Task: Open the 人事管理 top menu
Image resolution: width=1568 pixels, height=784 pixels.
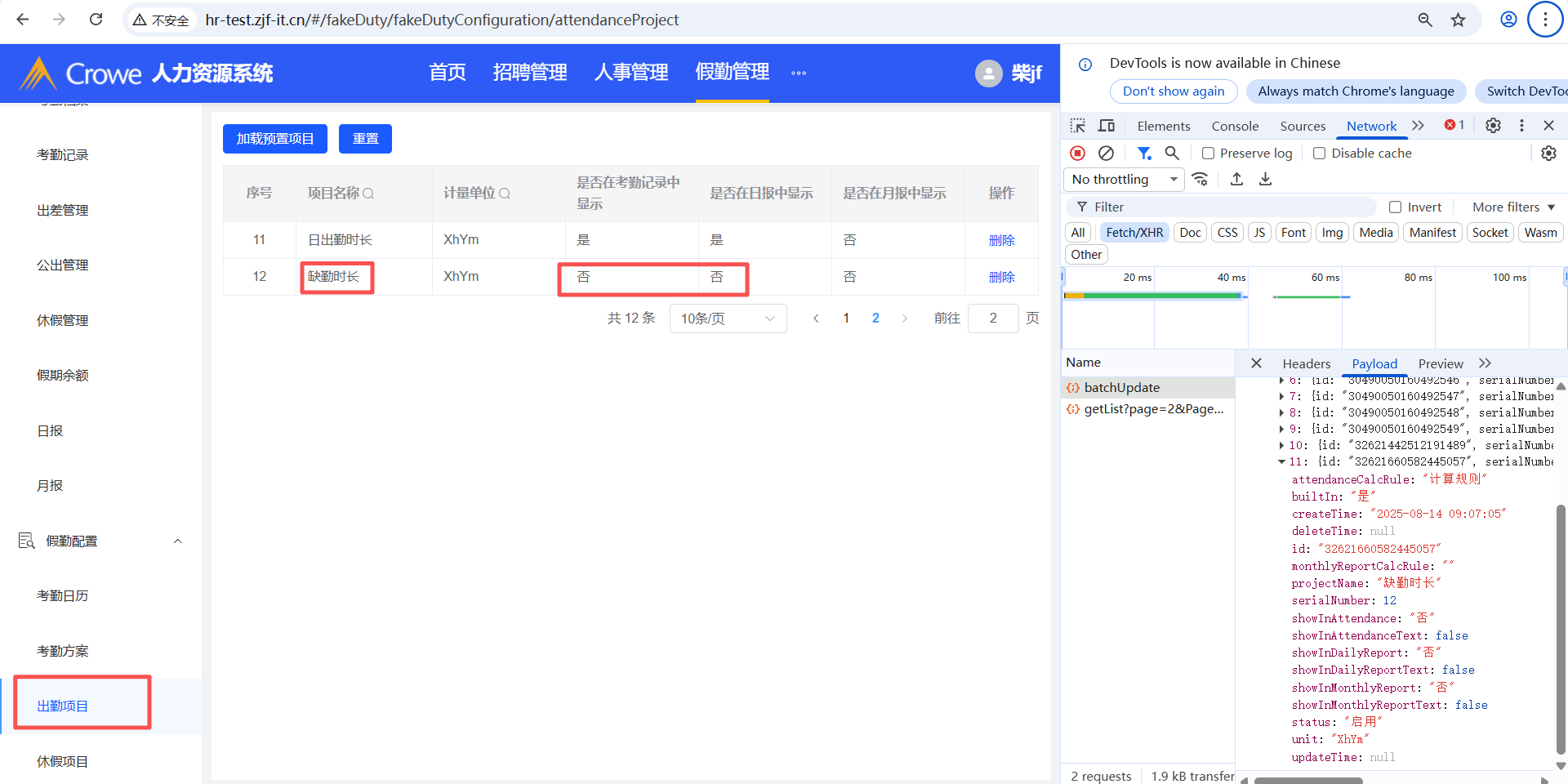Action: tap(630, 73)
